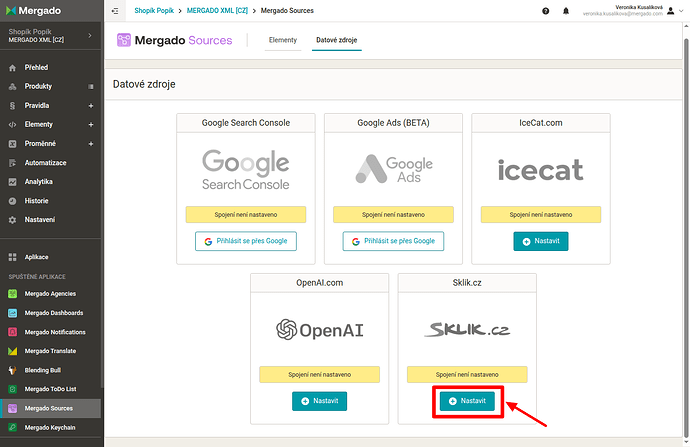
Task: Click the OpenAI logo
Action: point(320,330)
